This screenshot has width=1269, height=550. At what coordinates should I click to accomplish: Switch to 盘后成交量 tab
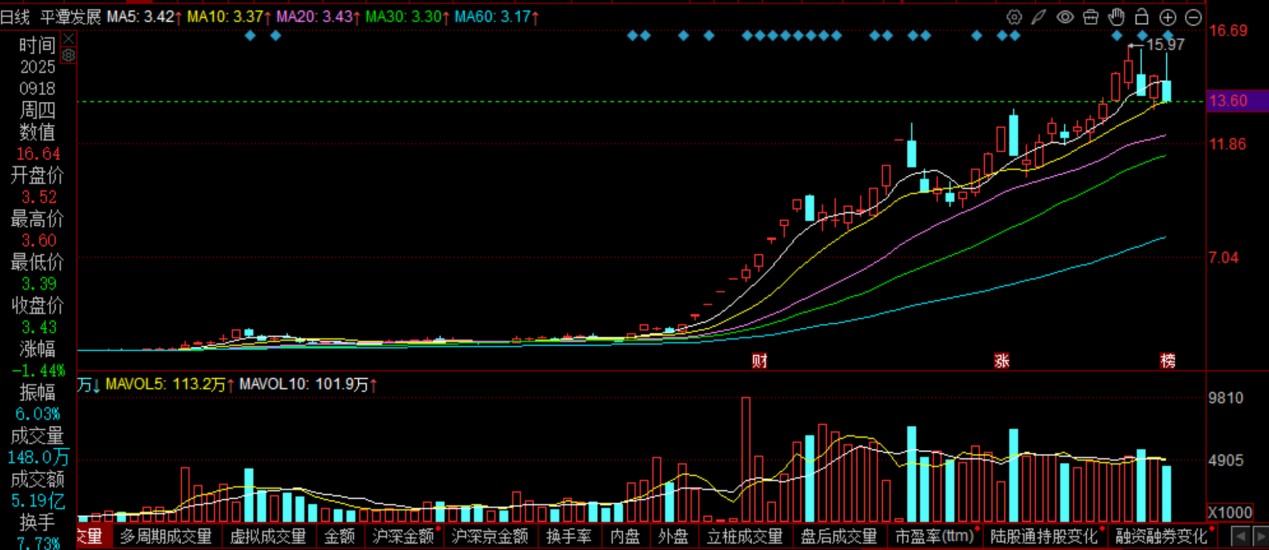[x=838, y=537]
